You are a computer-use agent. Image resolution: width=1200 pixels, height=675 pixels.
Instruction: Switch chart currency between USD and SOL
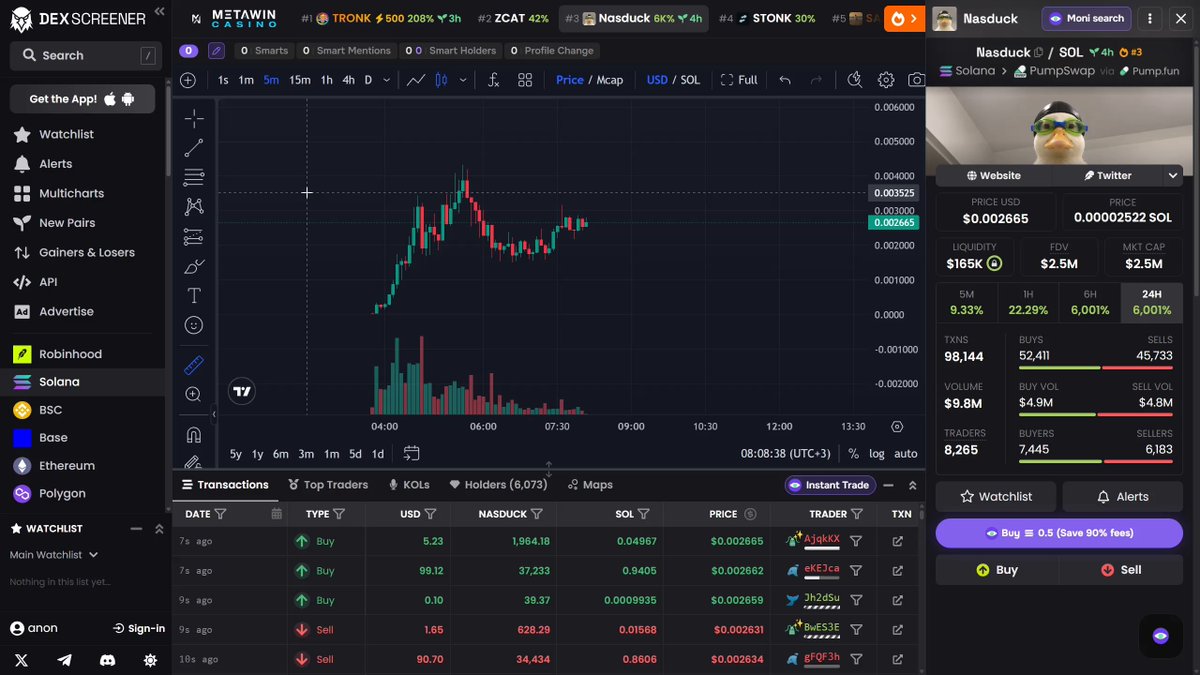[x=673, y=80]
